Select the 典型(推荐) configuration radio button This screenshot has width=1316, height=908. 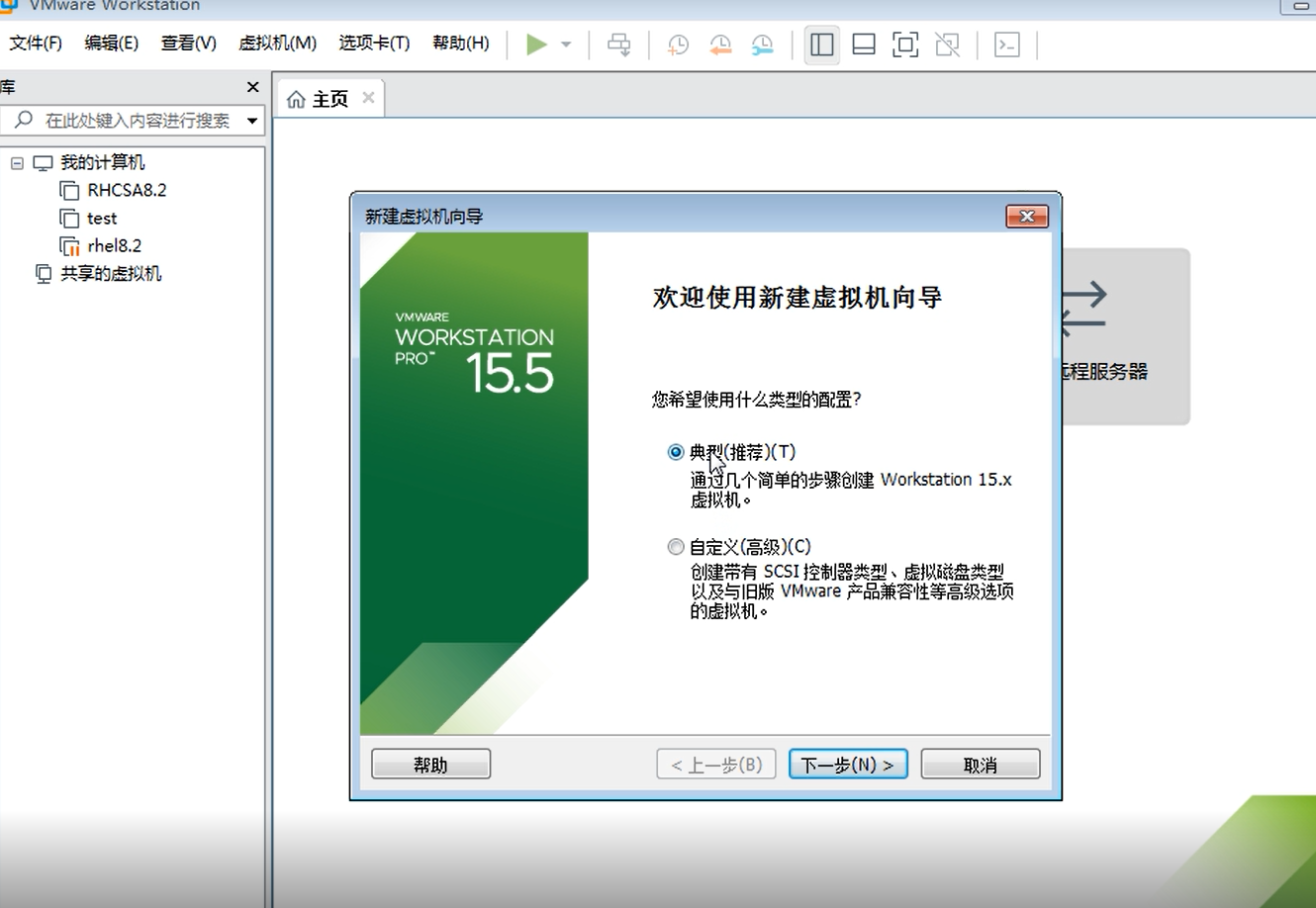676,451
